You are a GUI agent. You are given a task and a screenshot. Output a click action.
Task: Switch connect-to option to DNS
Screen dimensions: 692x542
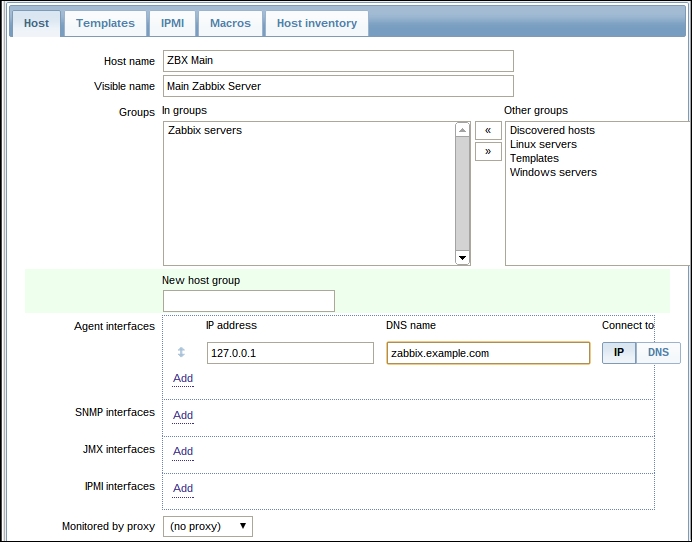(x=658, y=353)
